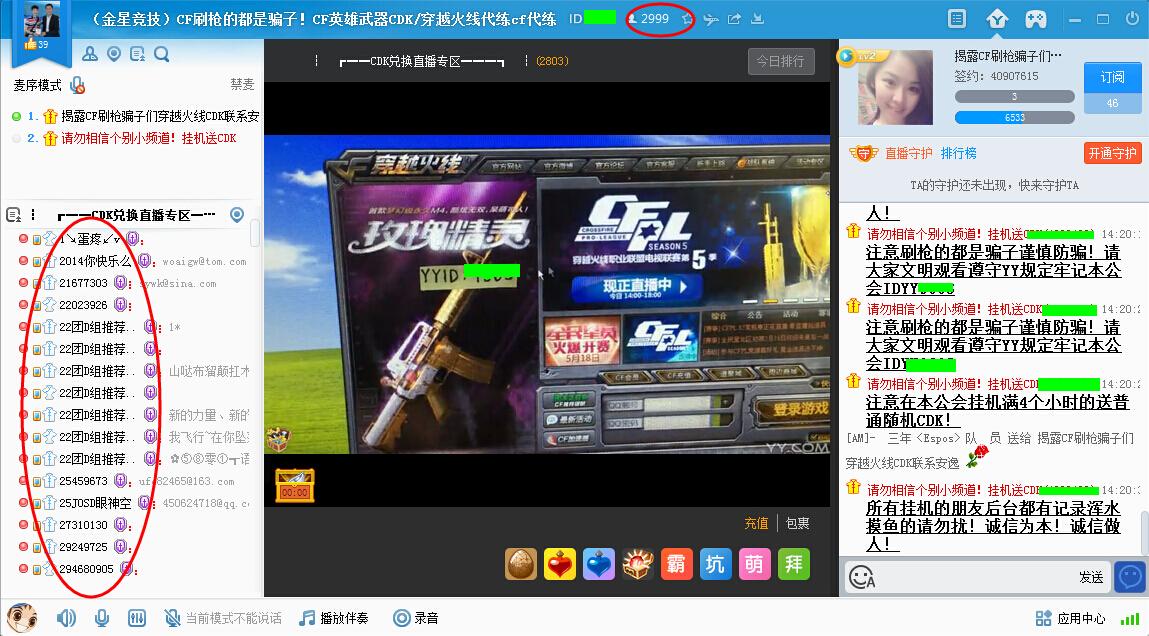
Task: Send the egg gift icon
Action: tap(521, 564)
